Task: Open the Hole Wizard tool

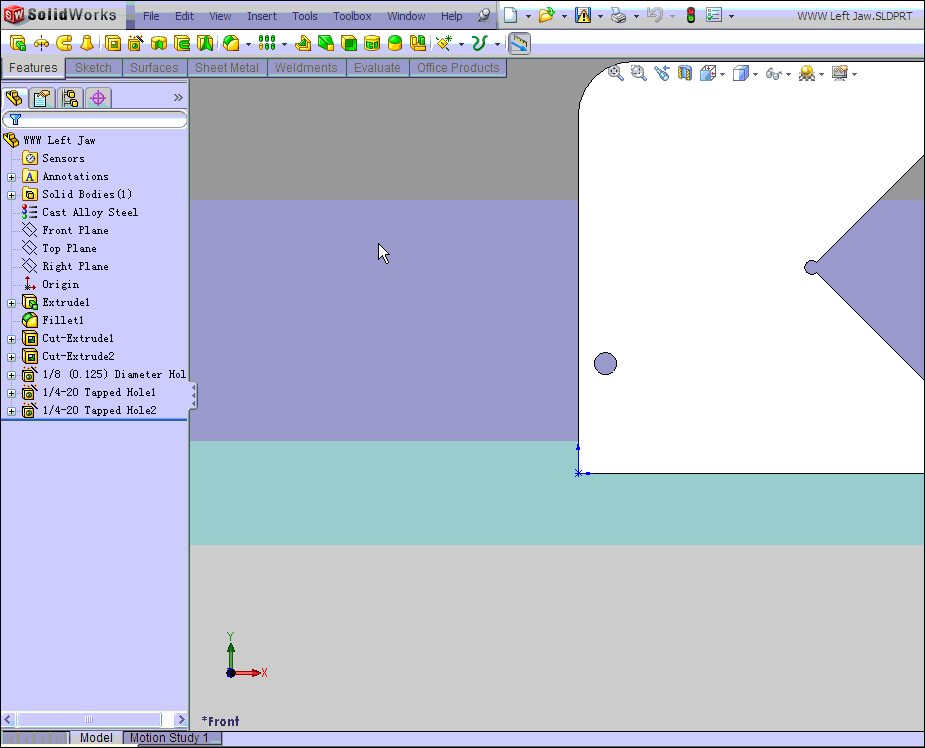Action: pyautogui.click(x=136, y=42)
